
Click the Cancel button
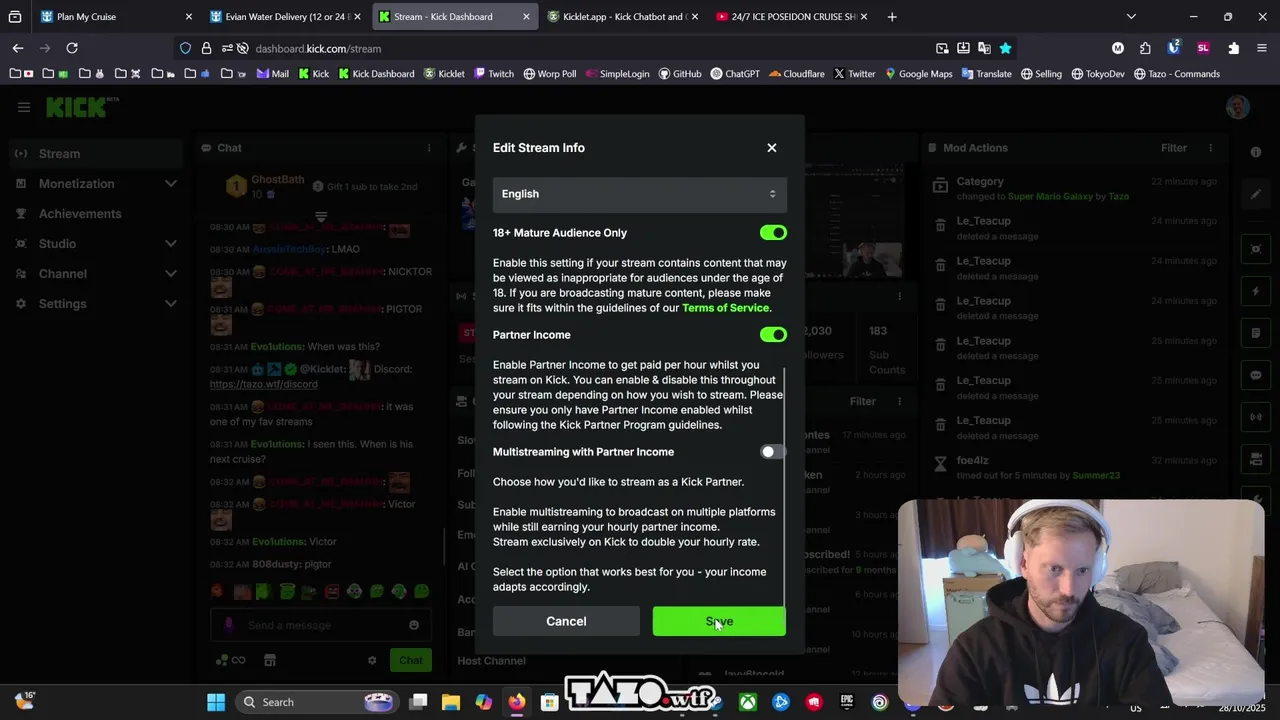point(566,621)
